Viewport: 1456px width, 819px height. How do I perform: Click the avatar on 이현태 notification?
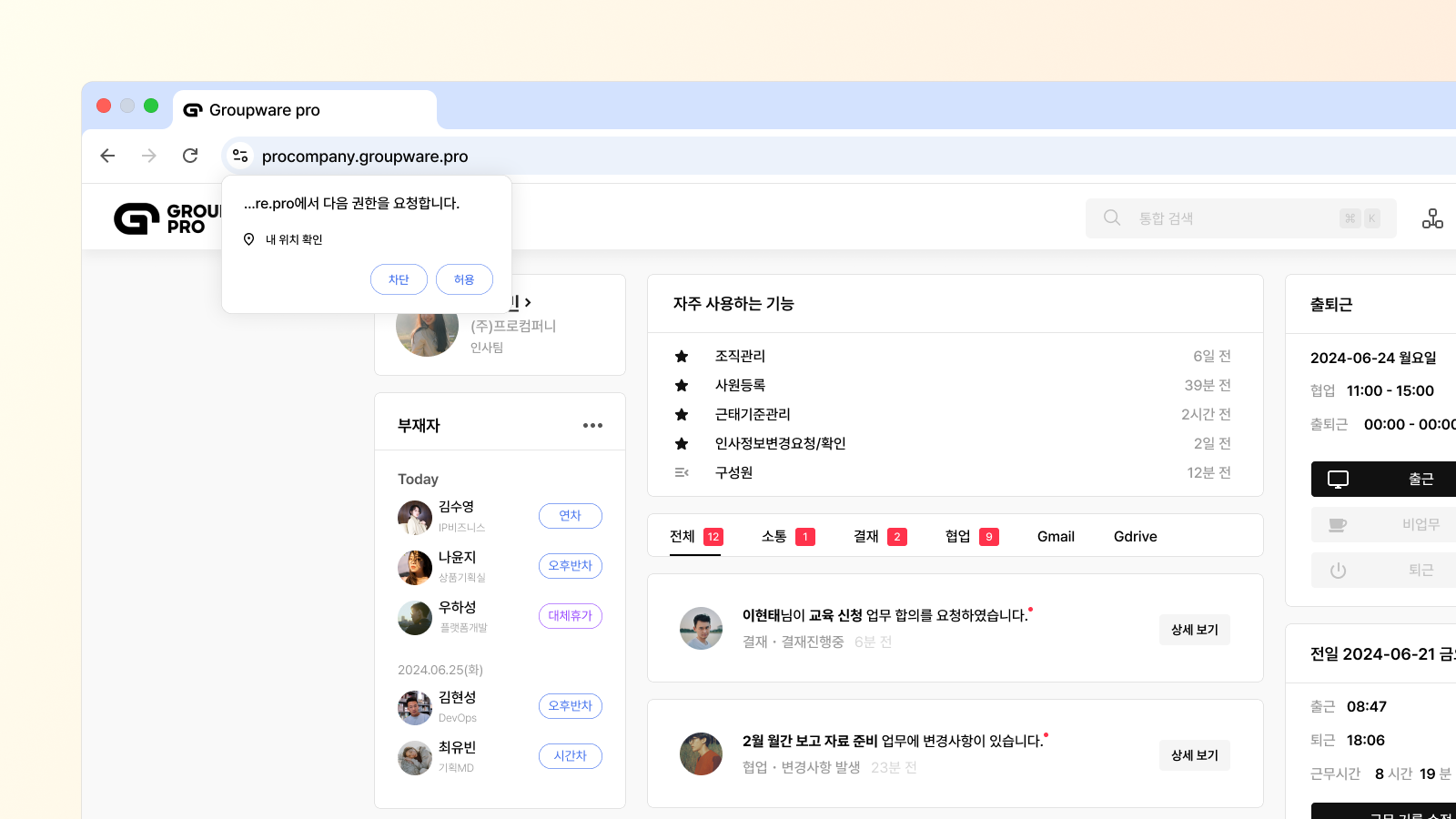pyautogui.click(x=701, y=629)
